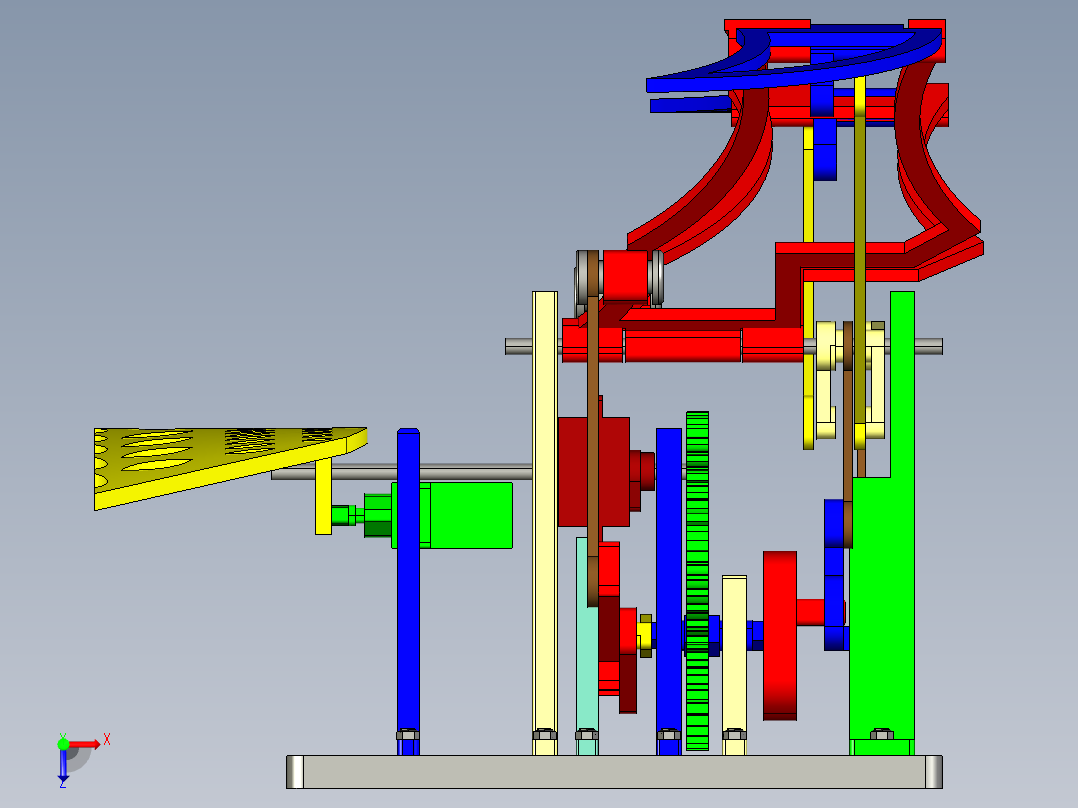Pick the large green spur gear
1078x808 pixels.
697,581
